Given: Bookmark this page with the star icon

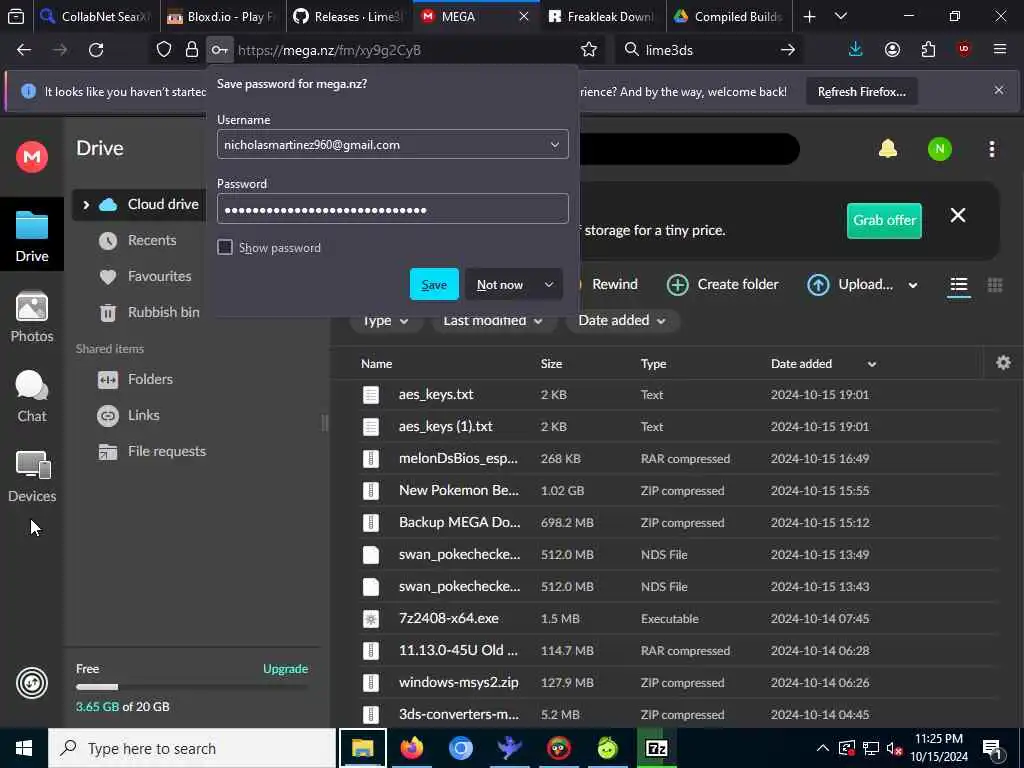Looking at the screenshot, I should click(x=588, y=50).
